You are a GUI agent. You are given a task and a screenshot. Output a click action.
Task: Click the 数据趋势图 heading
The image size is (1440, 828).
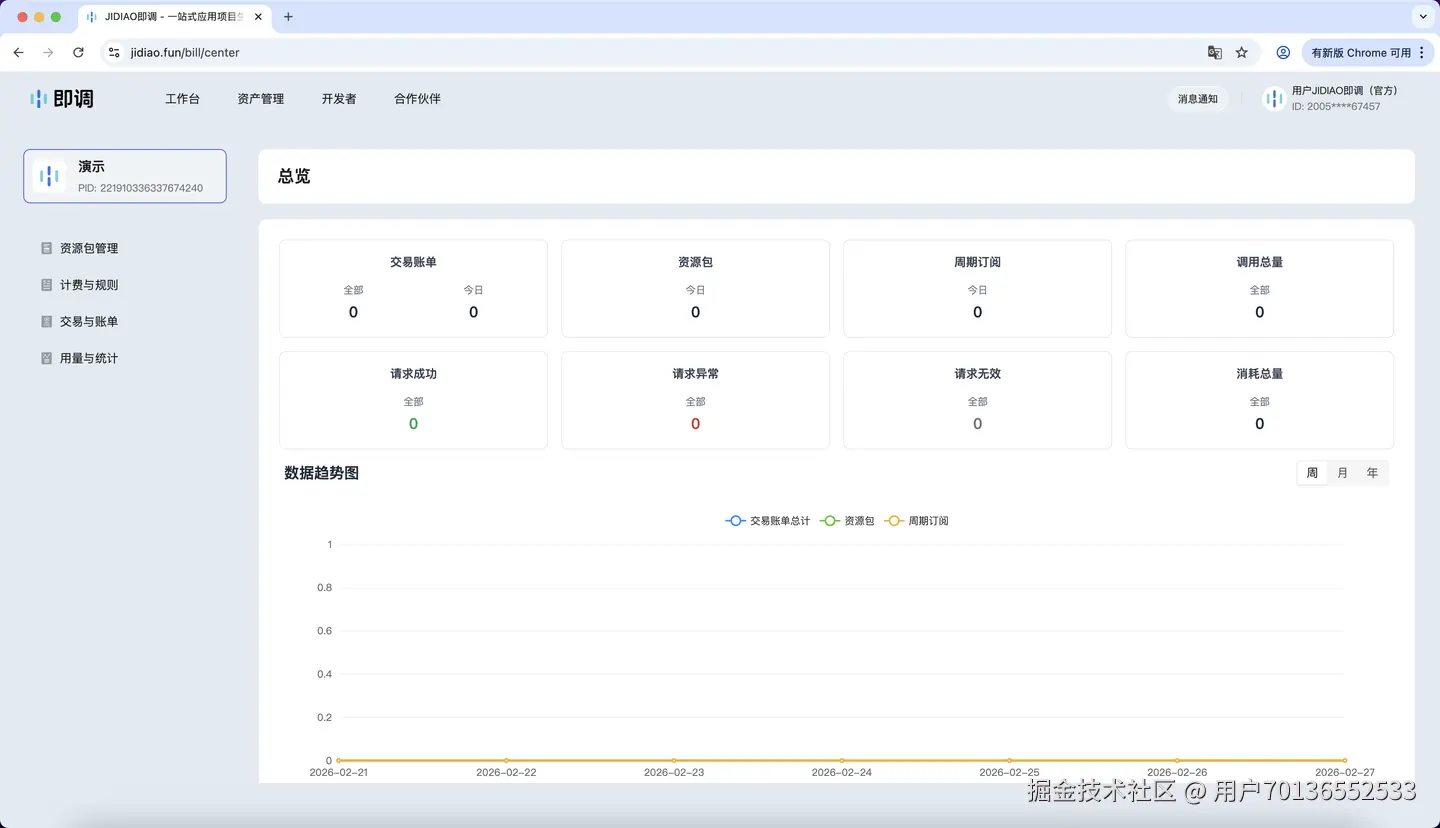[x=321, y=473]
